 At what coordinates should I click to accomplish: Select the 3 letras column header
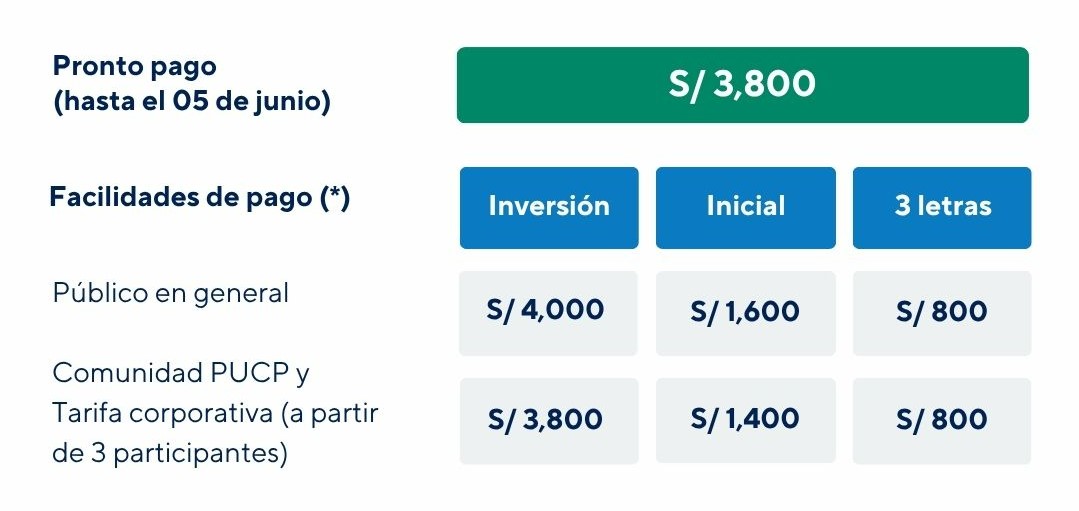coord(942,207)
